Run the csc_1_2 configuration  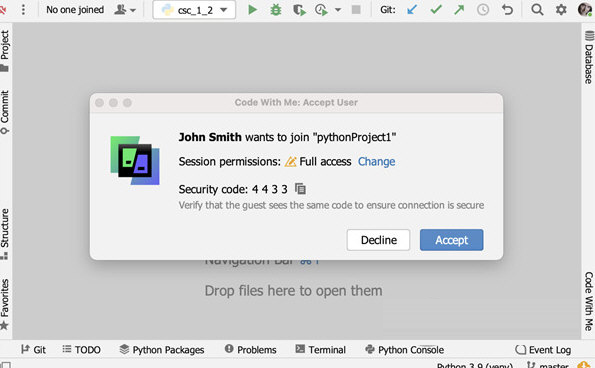[252, 9]
